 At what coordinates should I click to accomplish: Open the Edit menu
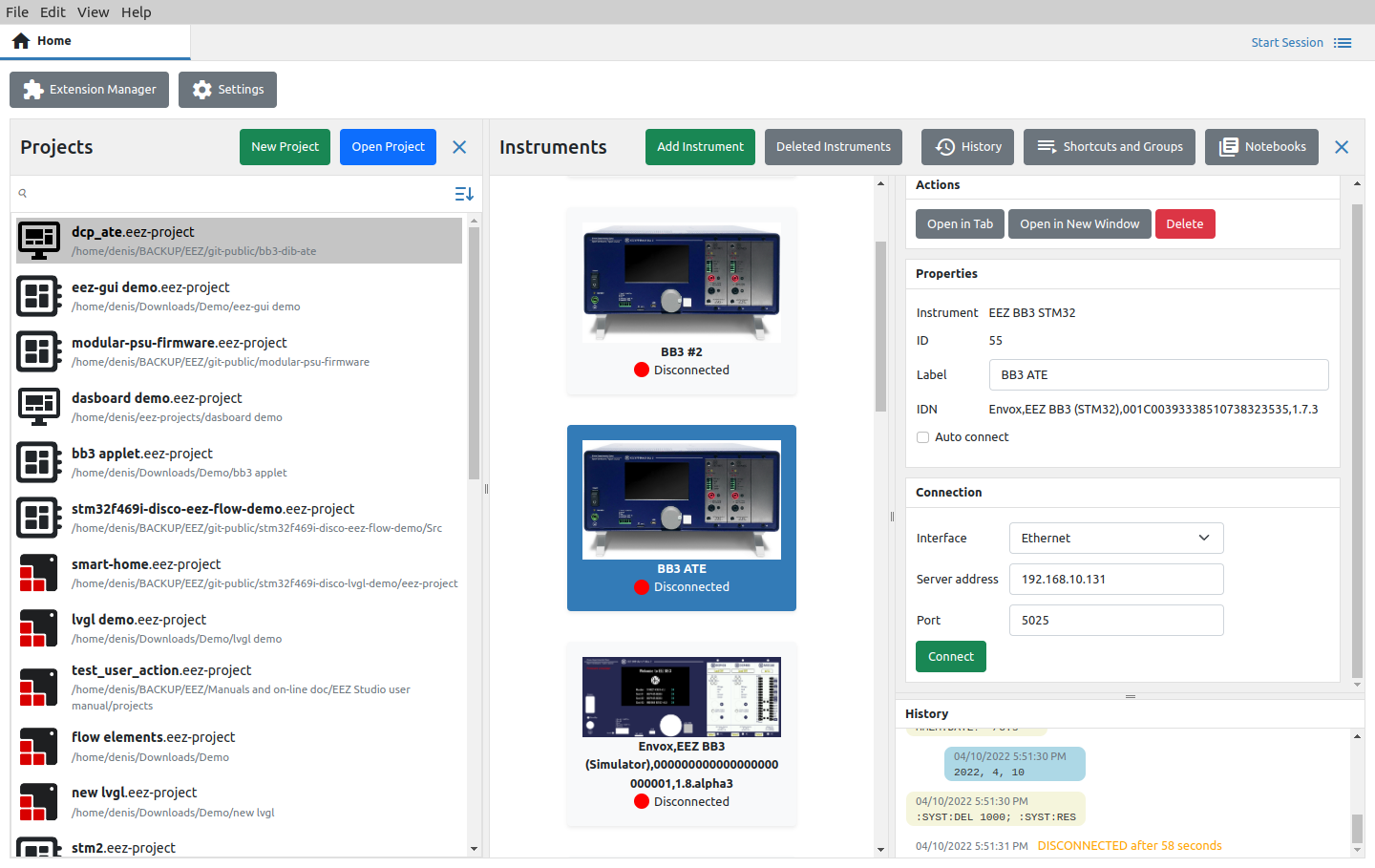click(53, 11)
